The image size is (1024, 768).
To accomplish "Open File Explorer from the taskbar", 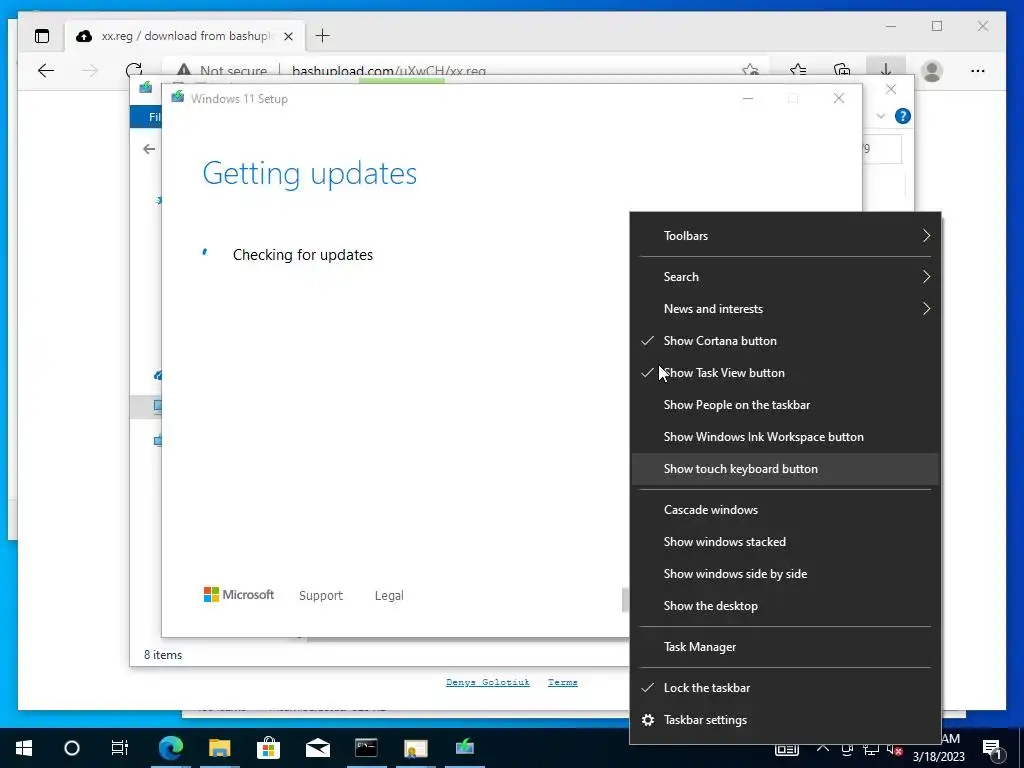I will [219, 748].
